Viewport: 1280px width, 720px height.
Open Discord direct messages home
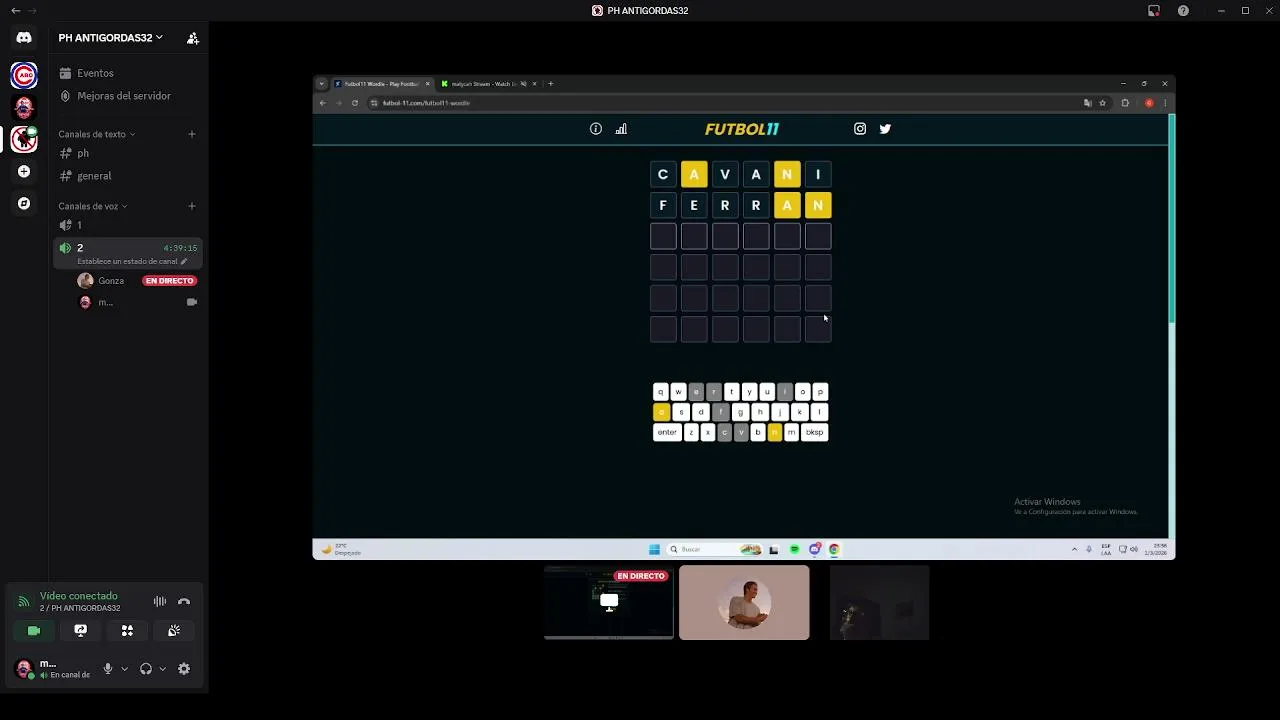pyautogui.click(x=24, y=38)
